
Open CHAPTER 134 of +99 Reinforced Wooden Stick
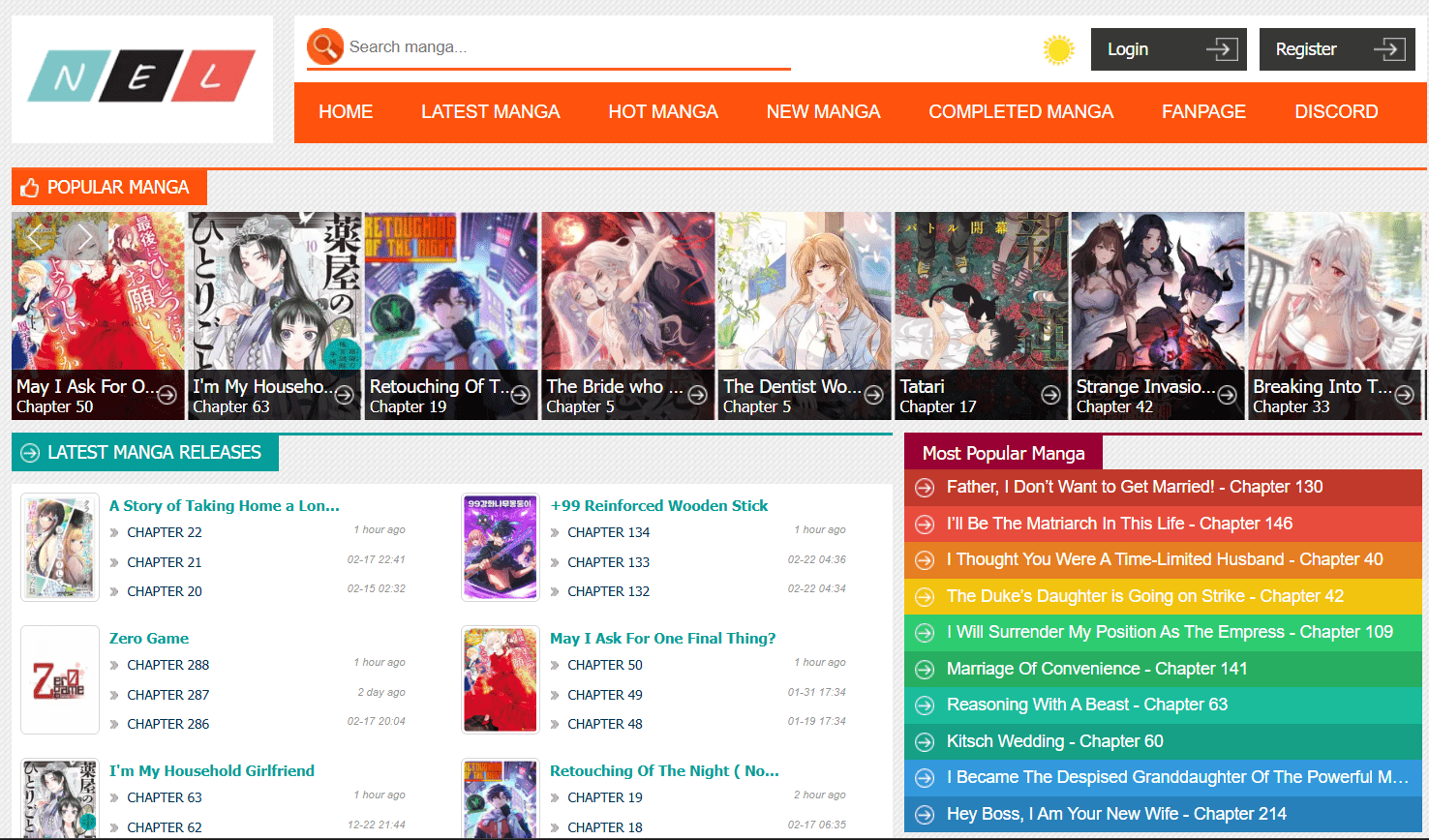(609, 532)
